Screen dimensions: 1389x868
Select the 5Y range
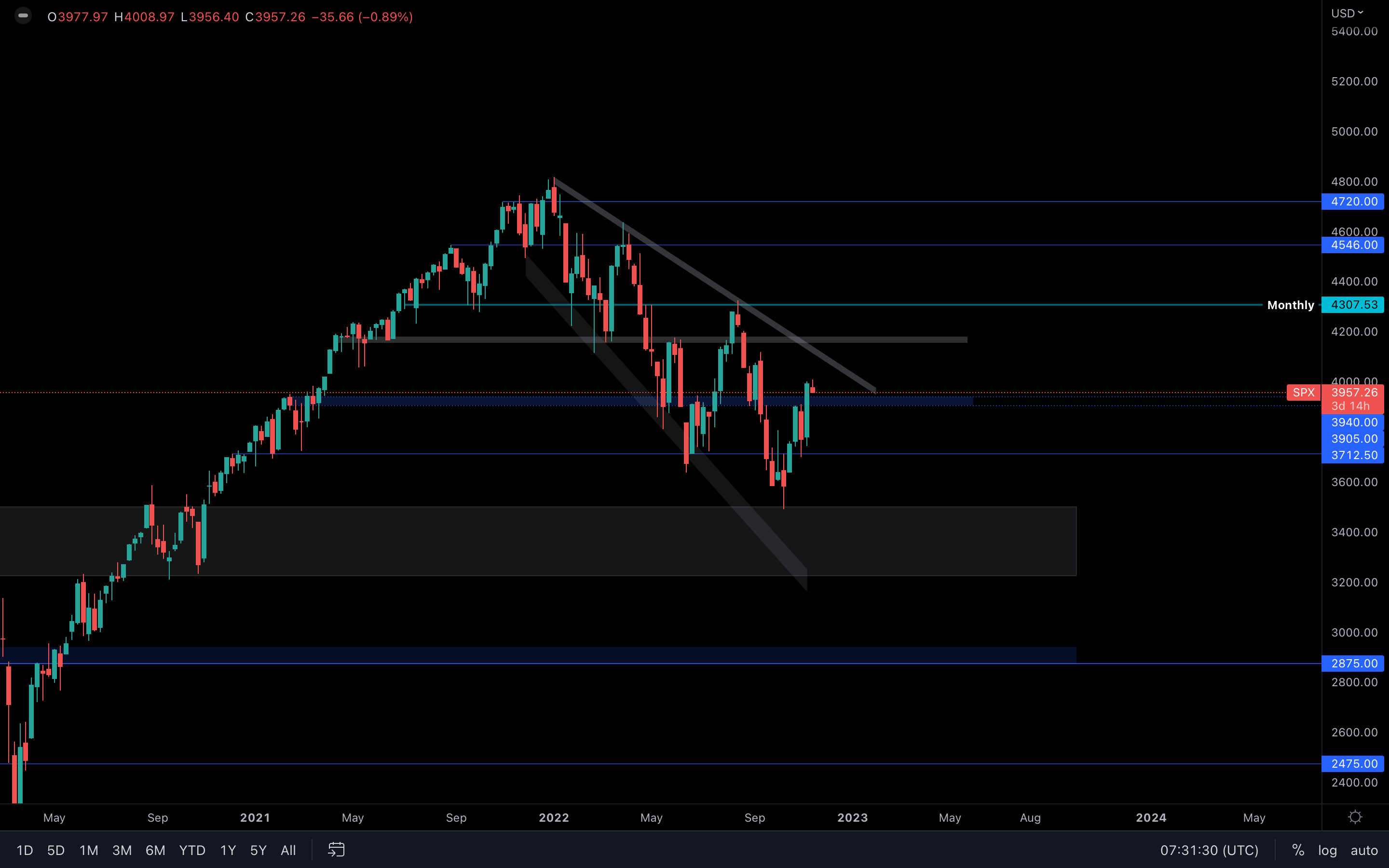(x=259, y=850)
